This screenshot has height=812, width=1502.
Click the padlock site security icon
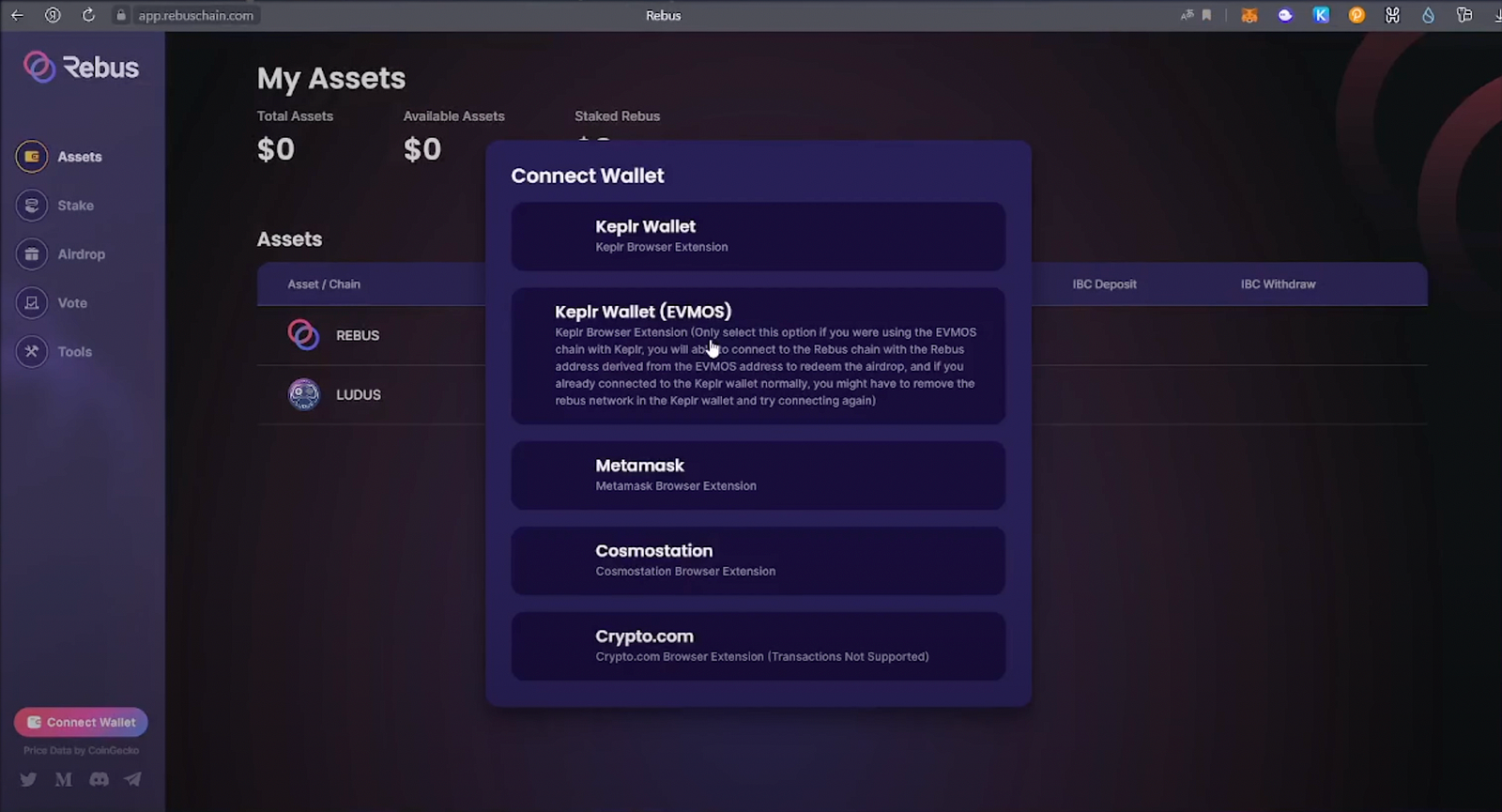point(121,15)
